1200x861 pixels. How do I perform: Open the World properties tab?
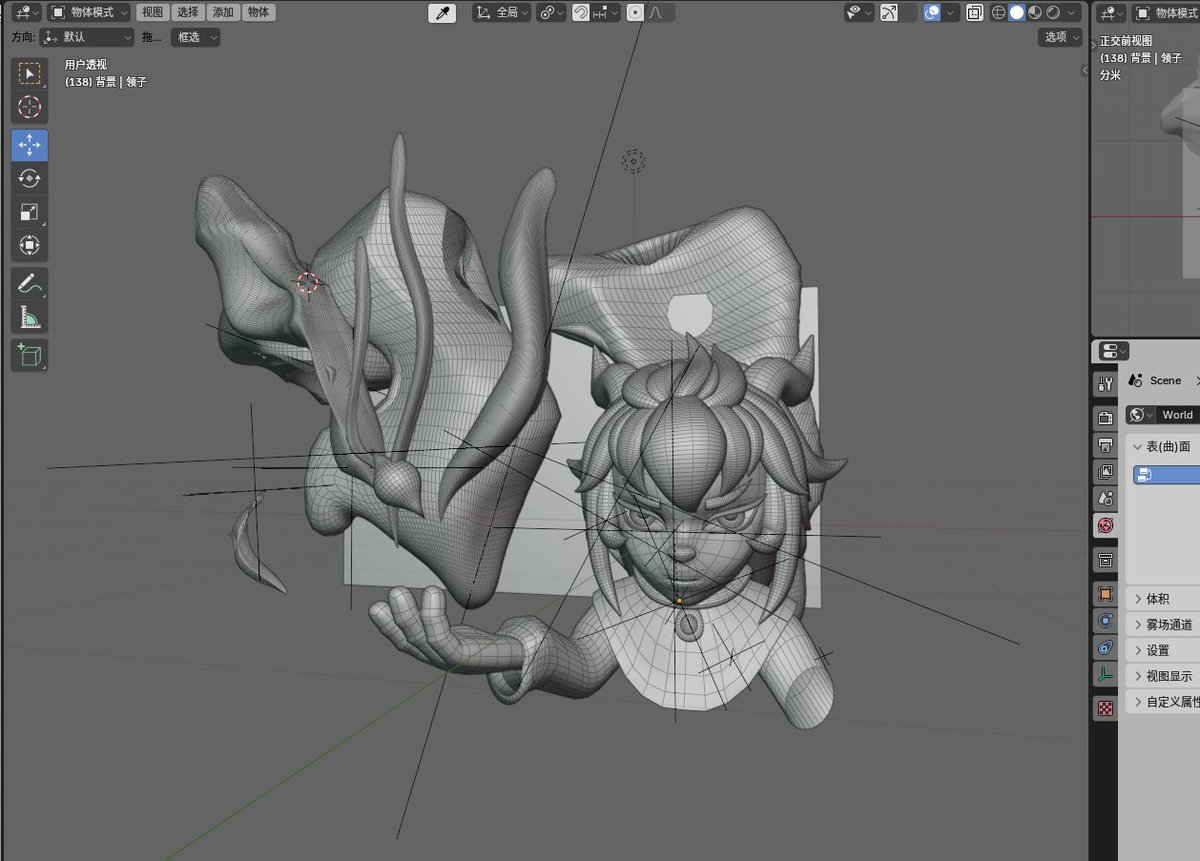(x=1105, y=524)
